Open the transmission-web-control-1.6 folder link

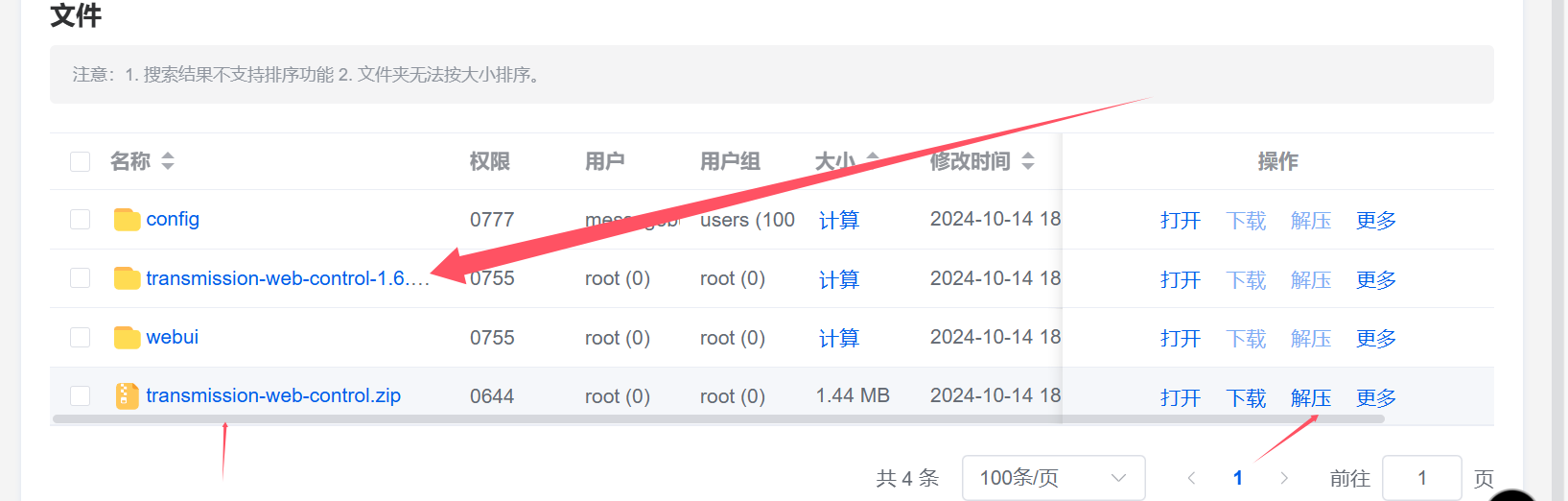(x=288, y=278)
